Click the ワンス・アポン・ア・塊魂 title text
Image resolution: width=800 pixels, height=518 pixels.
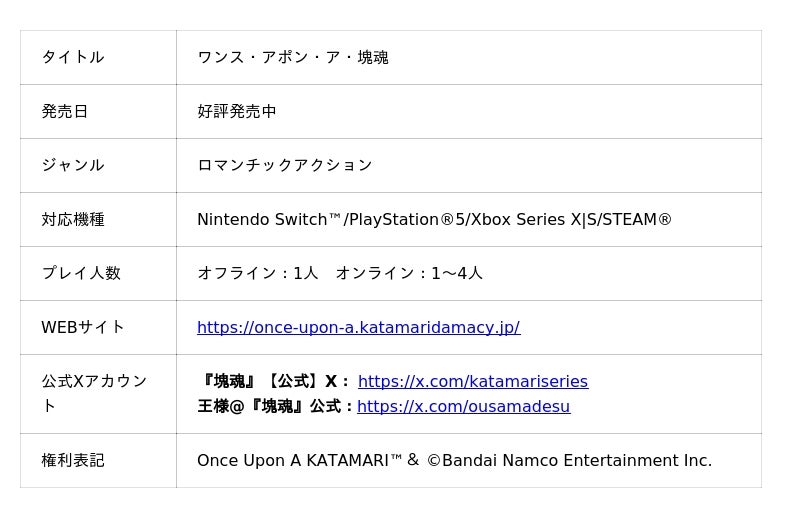point(293,58)
